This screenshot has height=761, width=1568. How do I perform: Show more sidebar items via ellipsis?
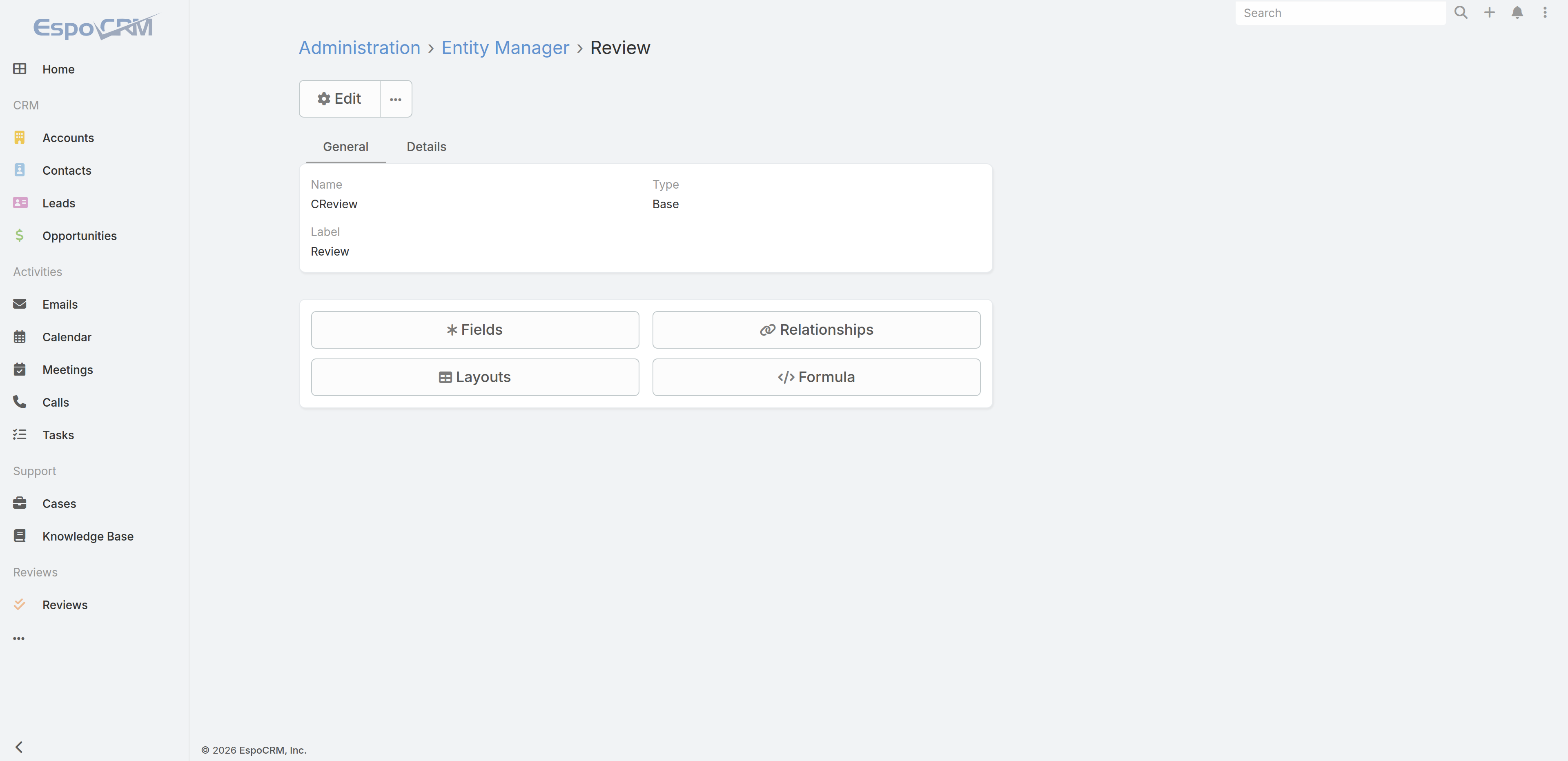click(x=19, y=639)
